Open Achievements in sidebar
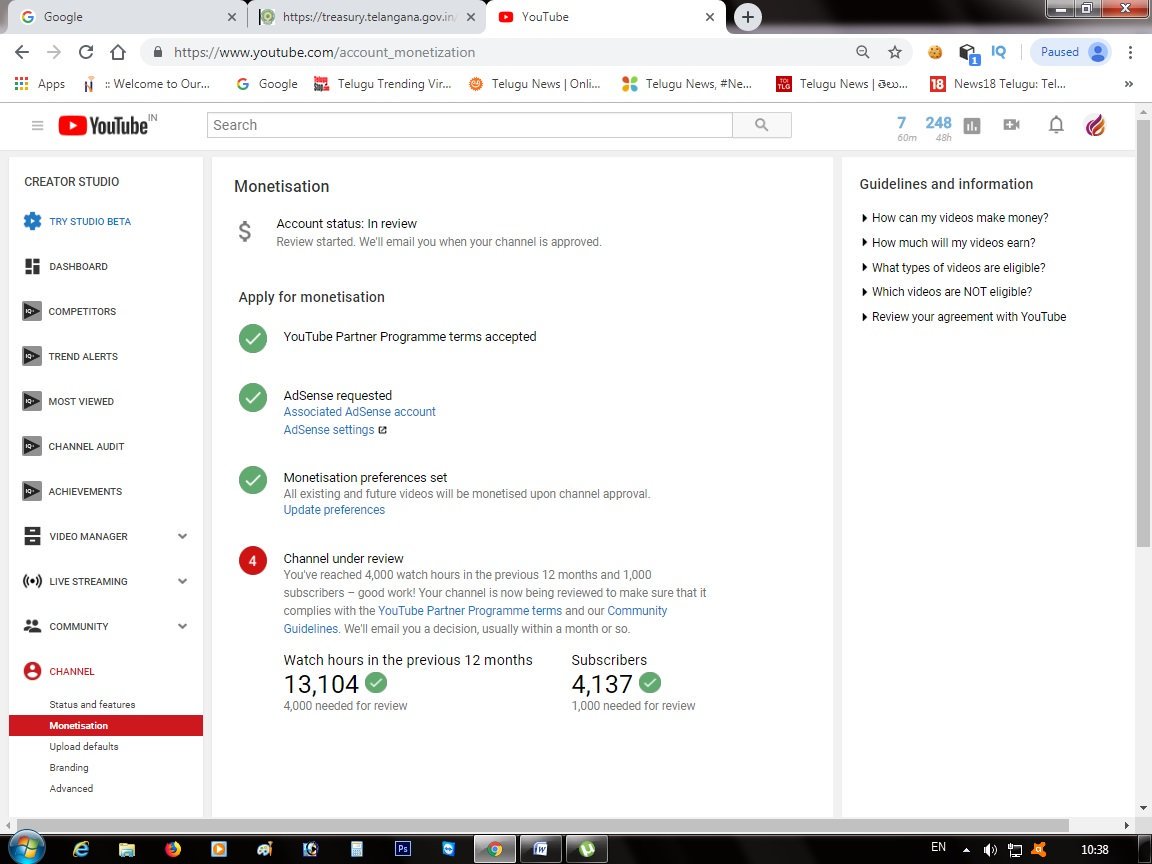1152x864 pixels. (x=84, y=492)
